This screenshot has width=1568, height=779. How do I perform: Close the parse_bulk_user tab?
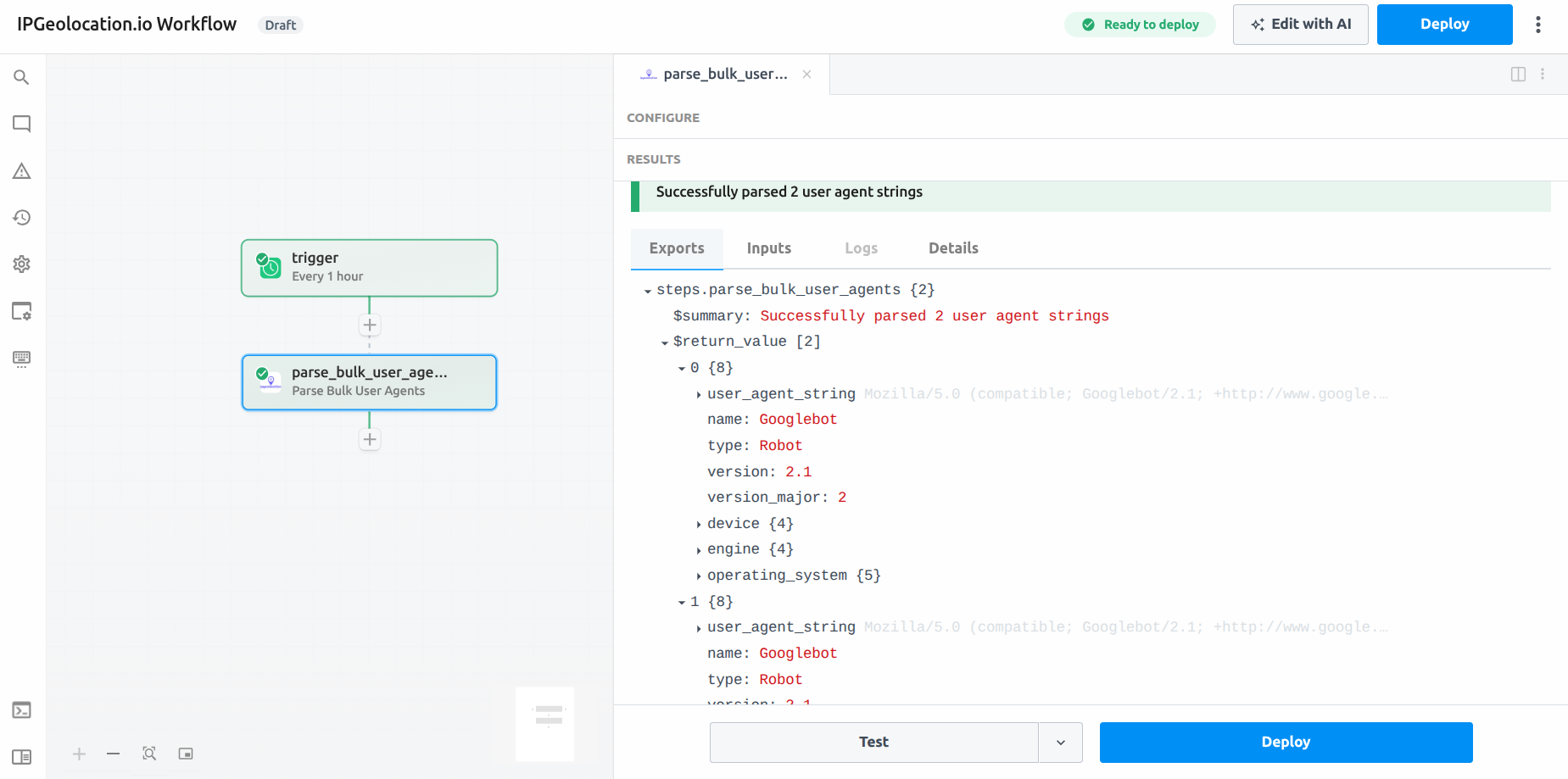(806, 75)
